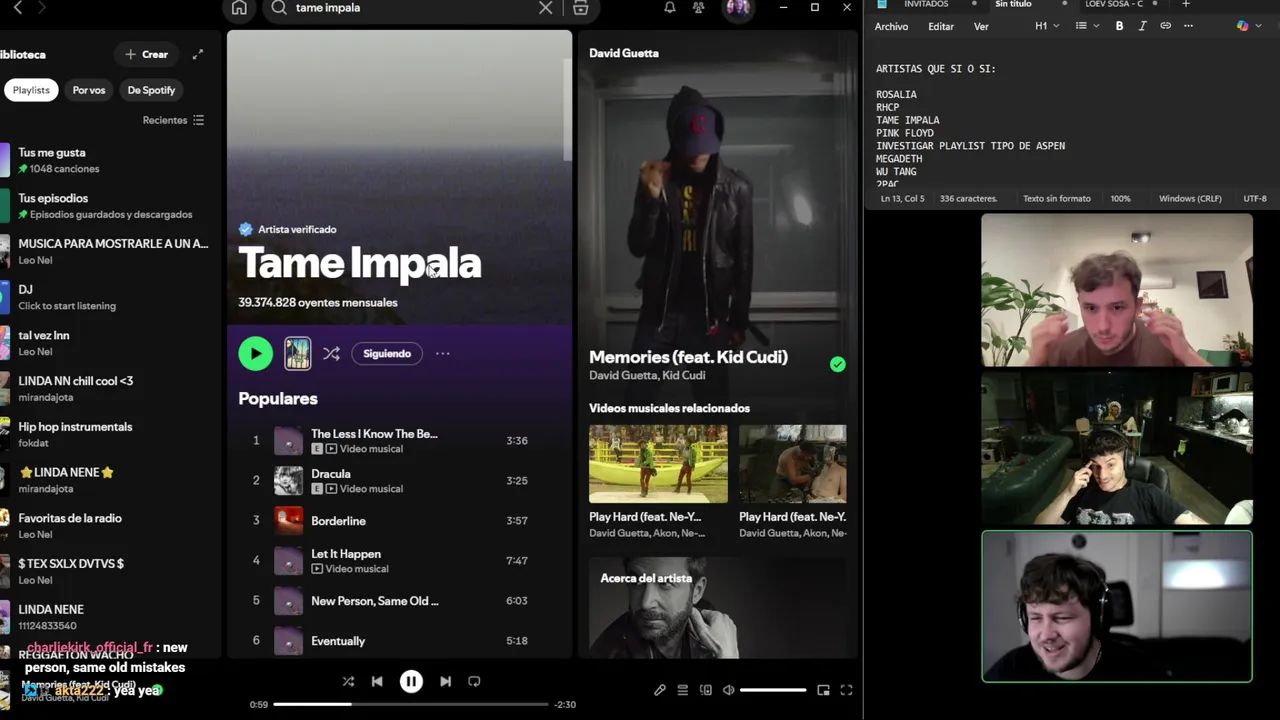This screenshot has height=720, width=1280.
Task: Select the De Spotify filter chip
Action: coord(151,90)
